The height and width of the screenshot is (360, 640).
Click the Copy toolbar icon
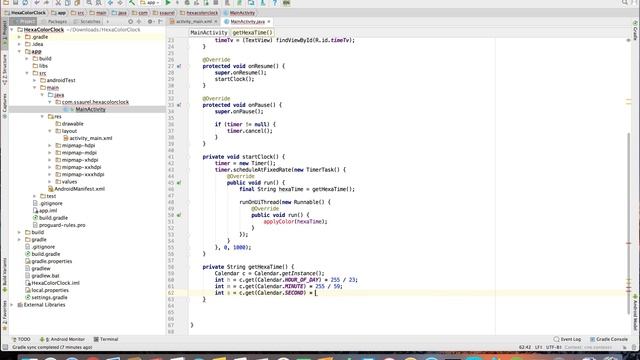point(67,2)
